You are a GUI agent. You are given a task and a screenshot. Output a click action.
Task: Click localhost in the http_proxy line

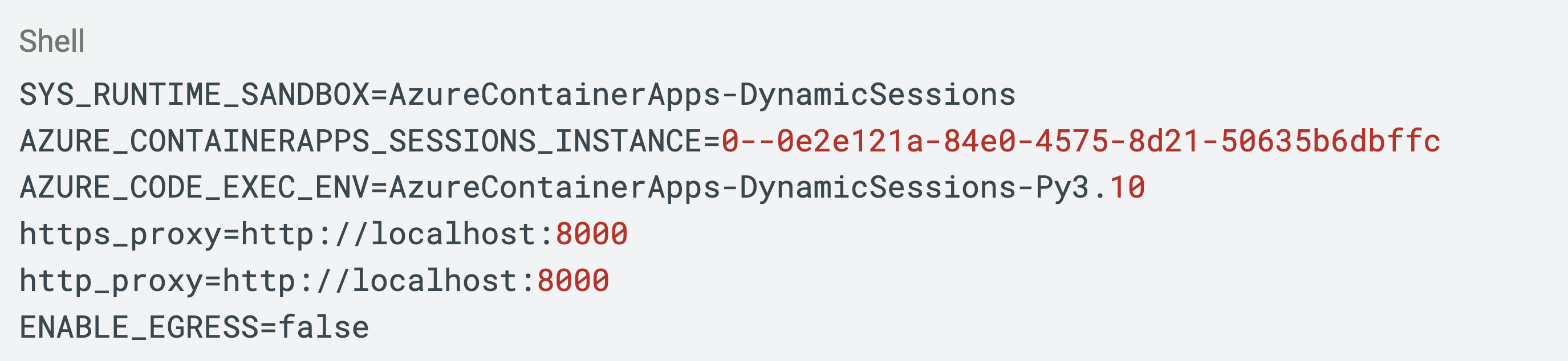434,280
